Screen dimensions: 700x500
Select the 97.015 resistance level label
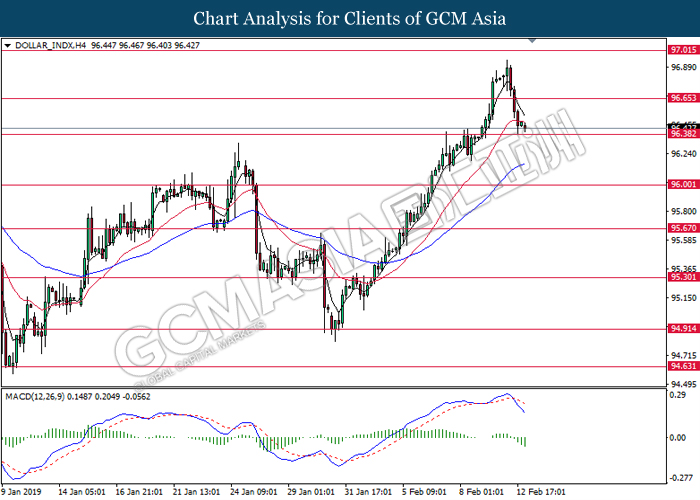[683, 50]
